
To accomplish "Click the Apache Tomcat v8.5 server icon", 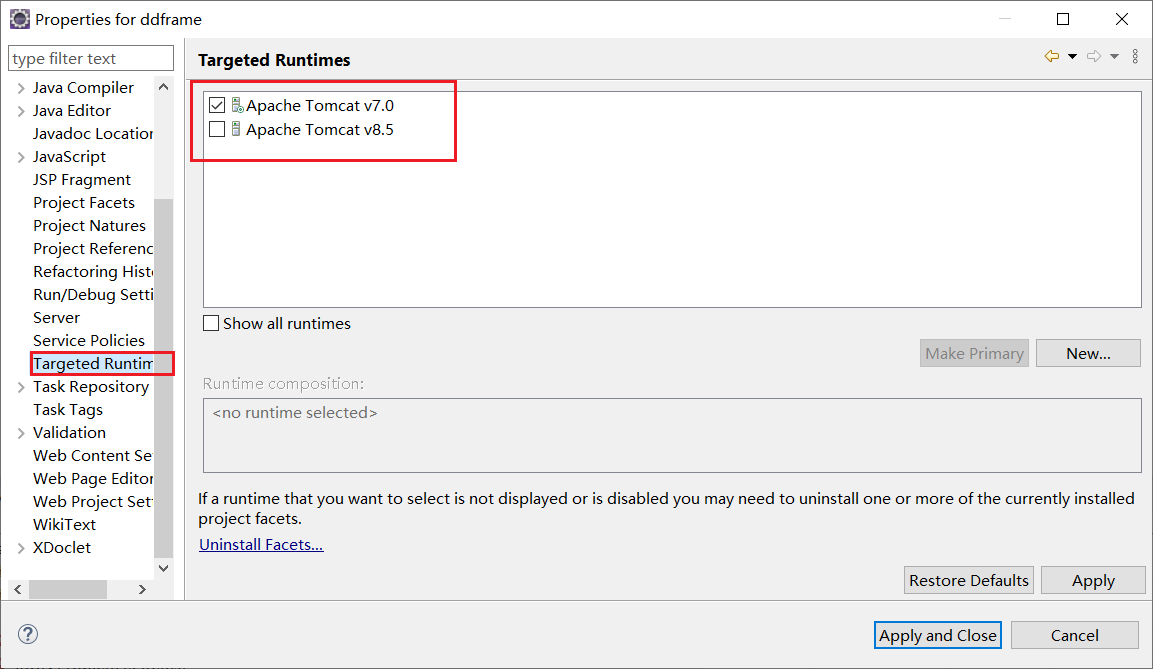I will [237, 129].
